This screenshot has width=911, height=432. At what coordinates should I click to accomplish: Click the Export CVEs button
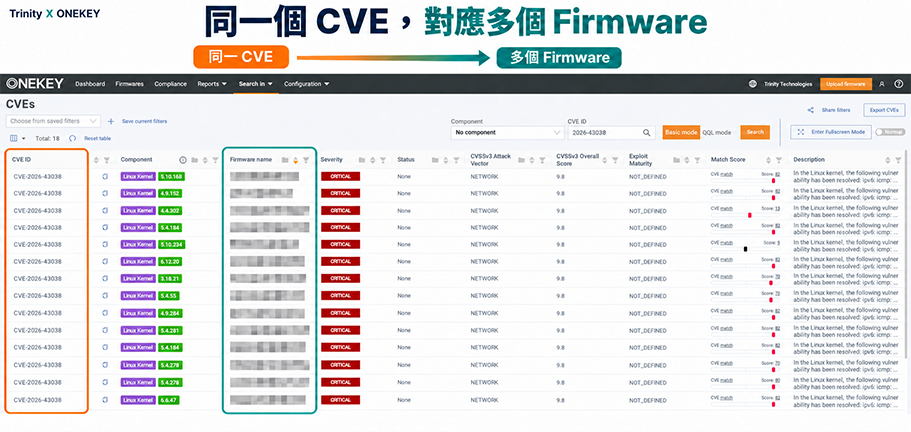click(x=884, y=110)
